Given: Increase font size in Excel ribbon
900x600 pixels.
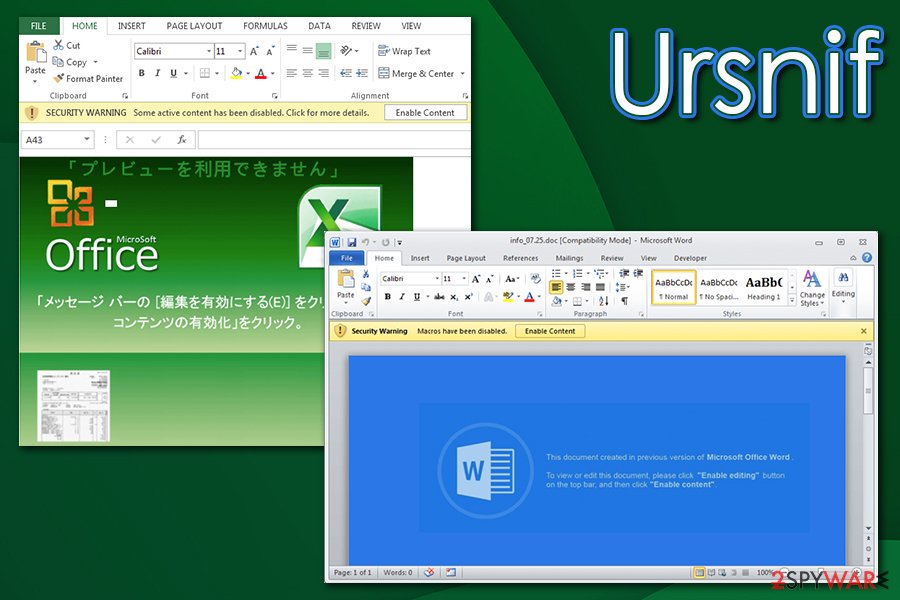Looking at the screenshot, I should (x=254, y=51).
